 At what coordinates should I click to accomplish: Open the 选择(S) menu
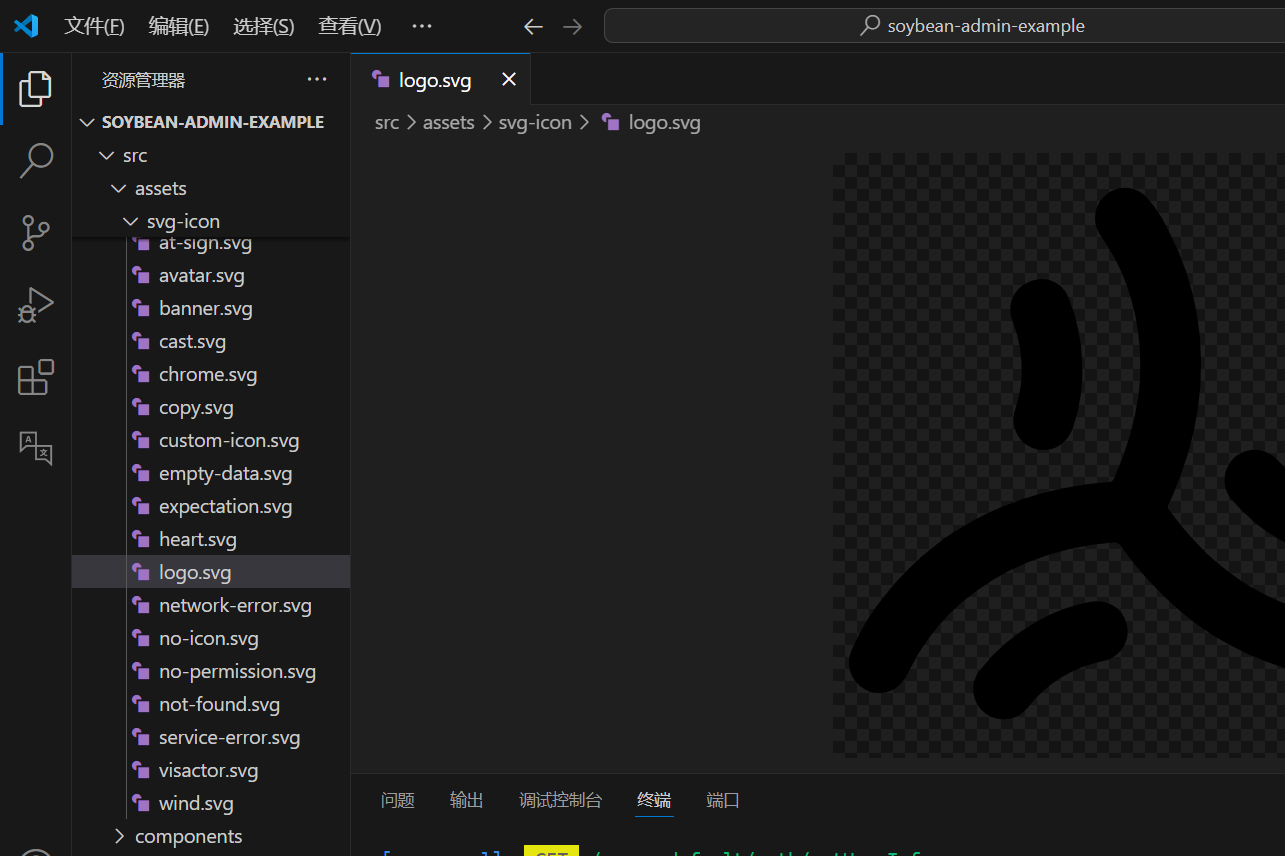click(263, 26)
